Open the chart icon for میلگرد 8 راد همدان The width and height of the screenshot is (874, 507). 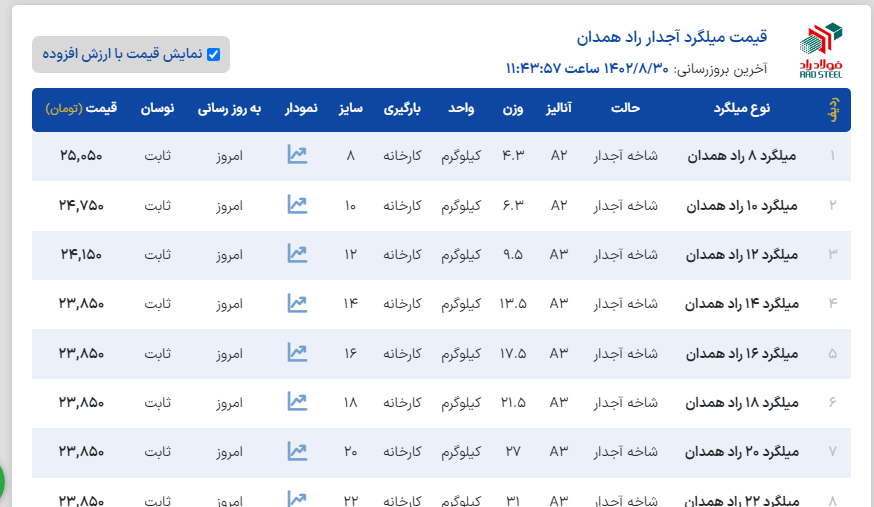297,155
